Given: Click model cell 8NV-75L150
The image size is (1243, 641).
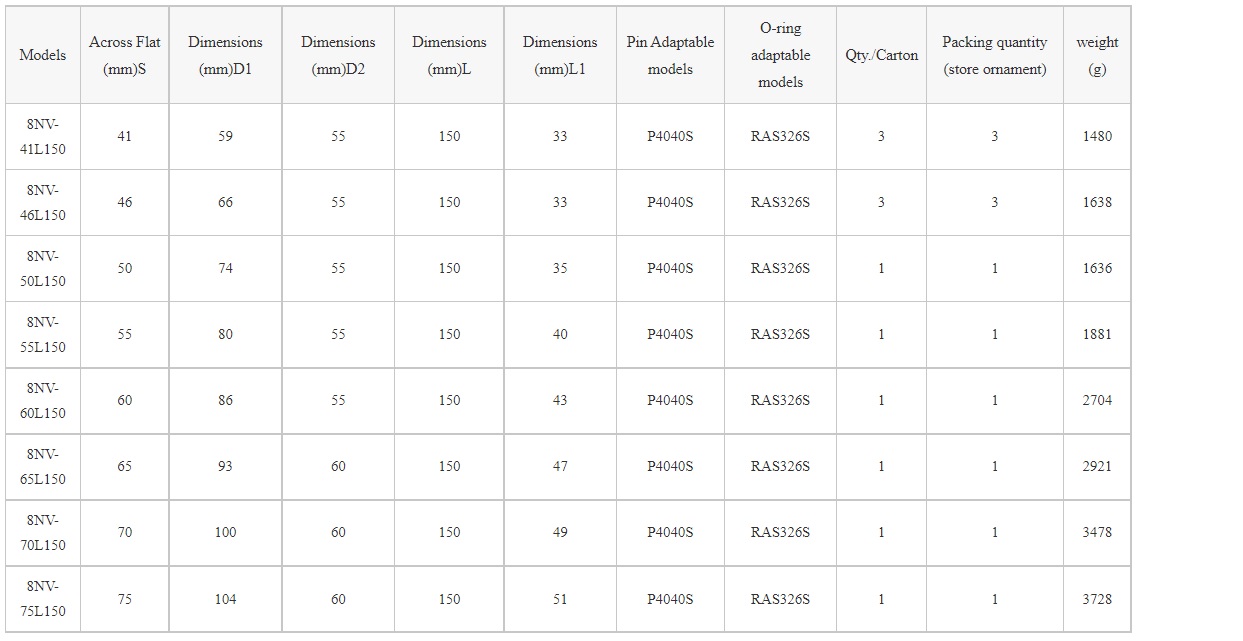Looking at the screenshot, I should (43, 598).
